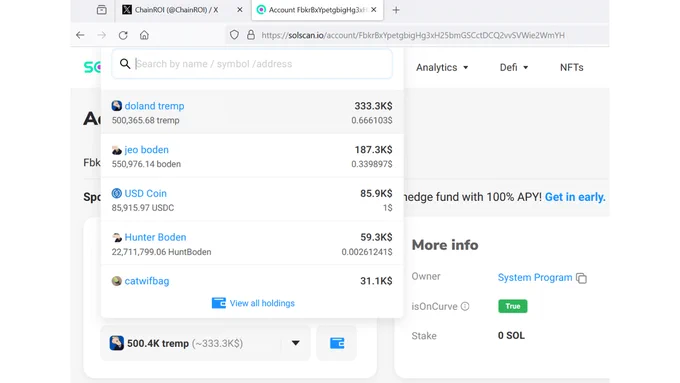Close the ChainROI X tab
This screenshot has height=383, width=680.
pos(240,10)
